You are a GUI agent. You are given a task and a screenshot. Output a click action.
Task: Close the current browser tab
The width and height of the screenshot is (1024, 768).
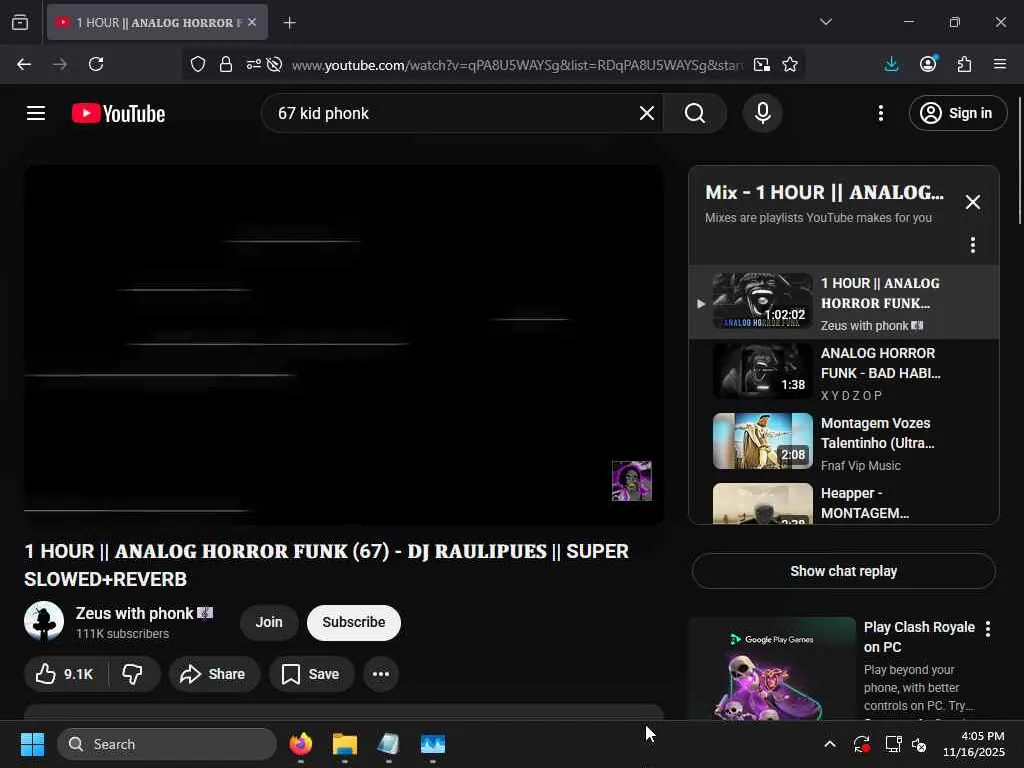pos(252,22)
